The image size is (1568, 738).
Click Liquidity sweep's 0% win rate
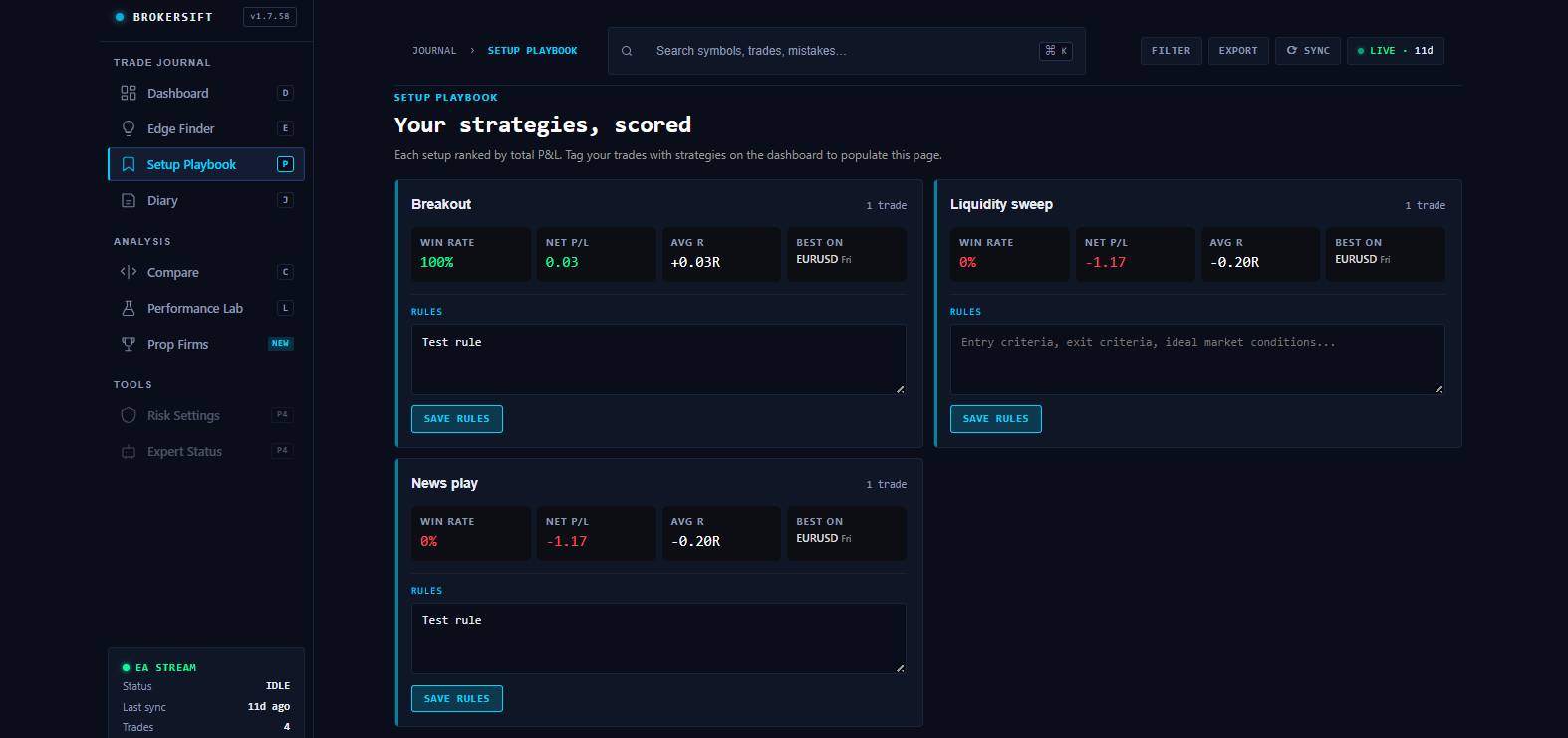point(967,262)
